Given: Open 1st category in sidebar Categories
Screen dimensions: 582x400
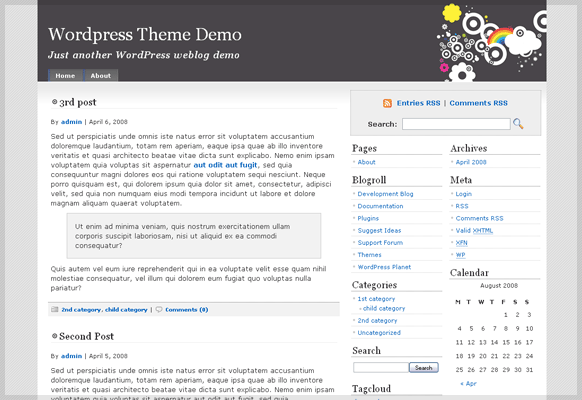Looking at the screenshot, I should [376, 299].
